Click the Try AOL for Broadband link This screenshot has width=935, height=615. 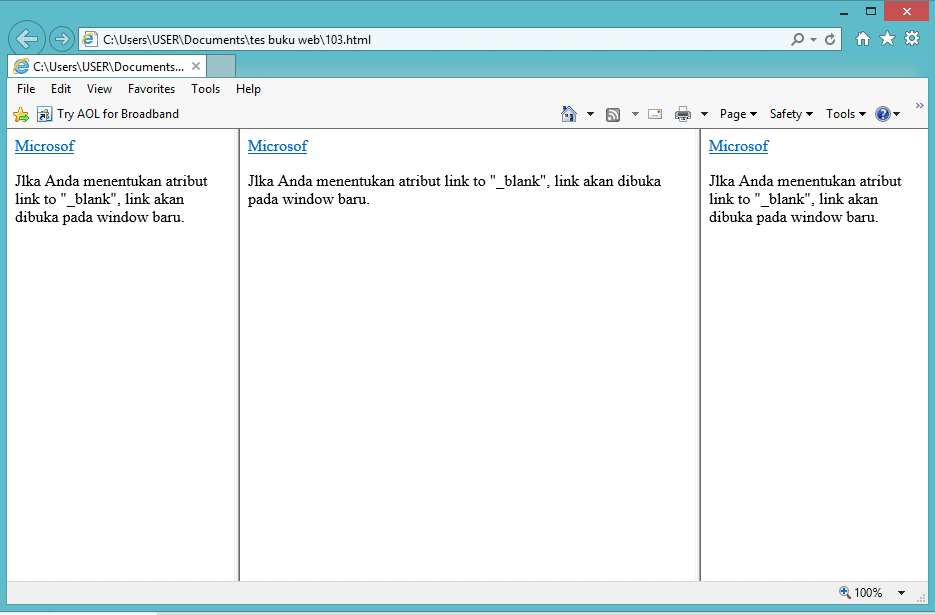click(x=115, y=114)
